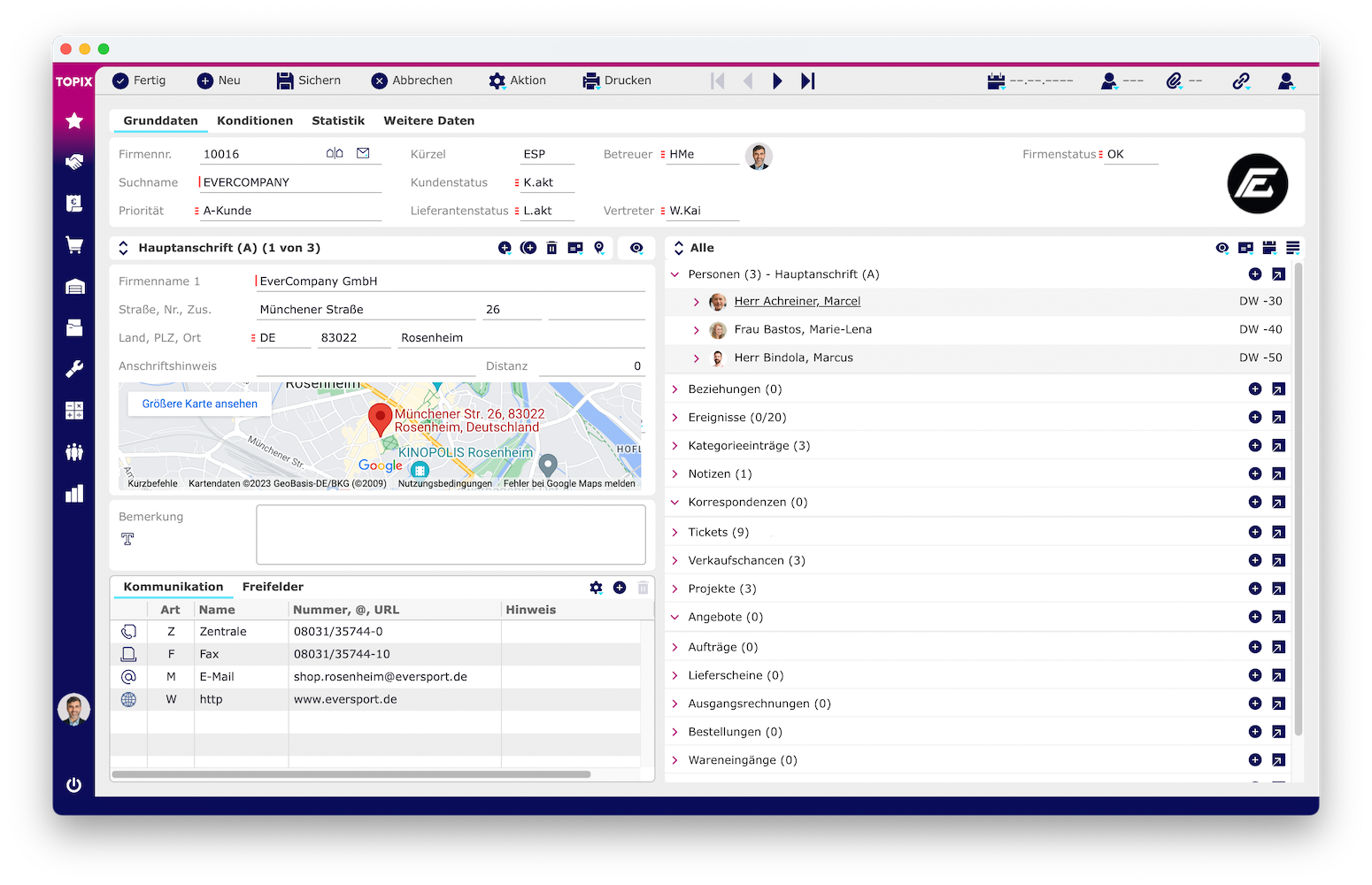Add a new Kommunikation entry with plus
Image resolution: width=1372 pixels, height=885 pixels.
pos(620,588)
